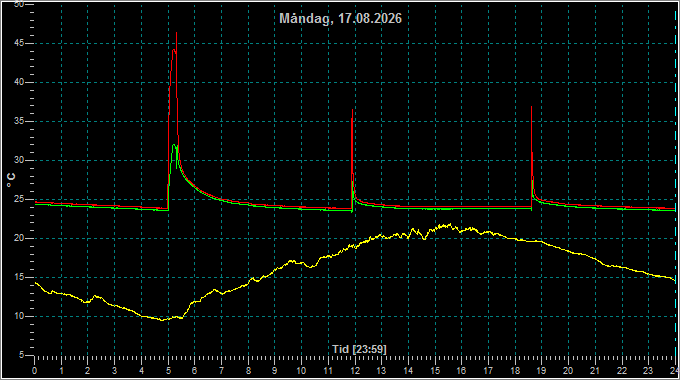Viewport: 680px width, 380px height.
Task: Click the chart title Måndag, 17.08.2026
Action: click(340, 19)
